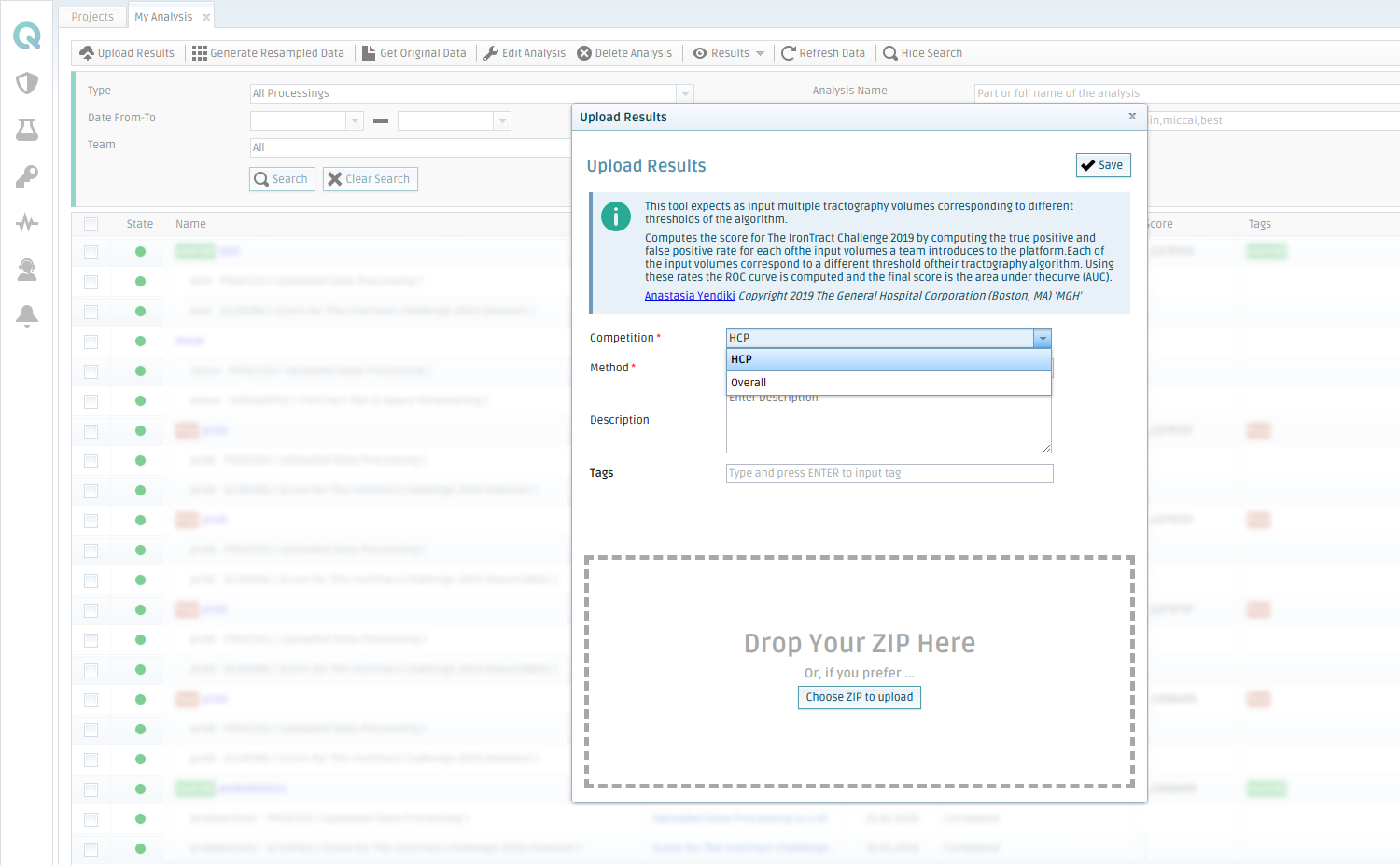Sort by the Tags column header
This screenshot has height=865, width=1400.
tap(1259, 224)
